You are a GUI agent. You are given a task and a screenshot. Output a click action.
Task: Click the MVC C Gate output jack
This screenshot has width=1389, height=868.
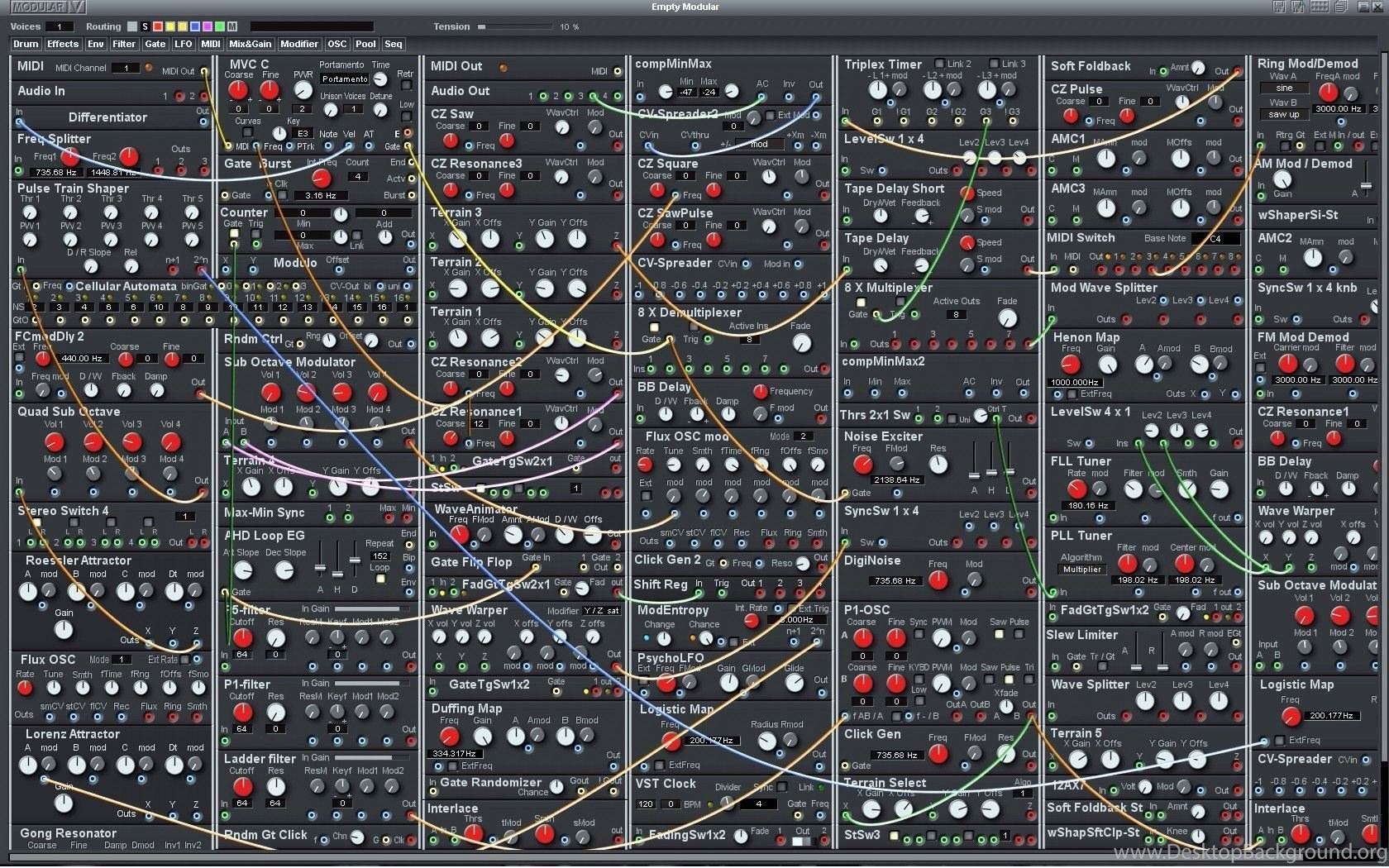(408, 146)
